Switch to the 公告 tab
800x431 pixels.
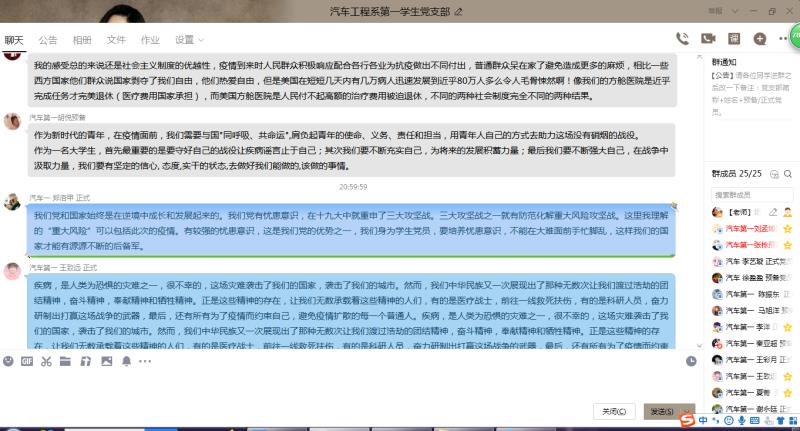coord(48,40)
